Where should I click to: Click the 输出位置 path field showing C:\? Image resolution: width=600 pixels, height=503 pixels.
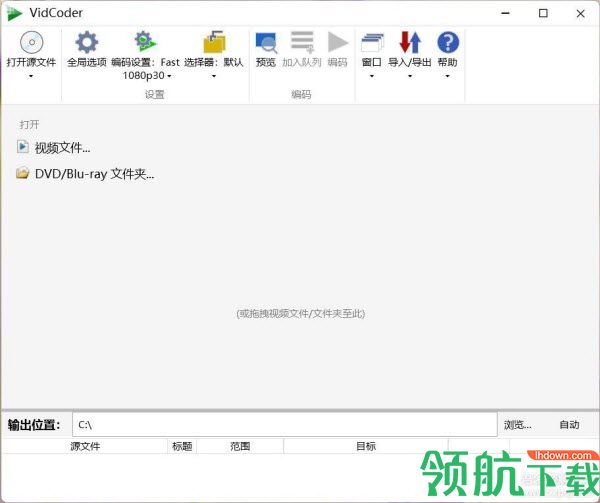(x=285, y=425)
